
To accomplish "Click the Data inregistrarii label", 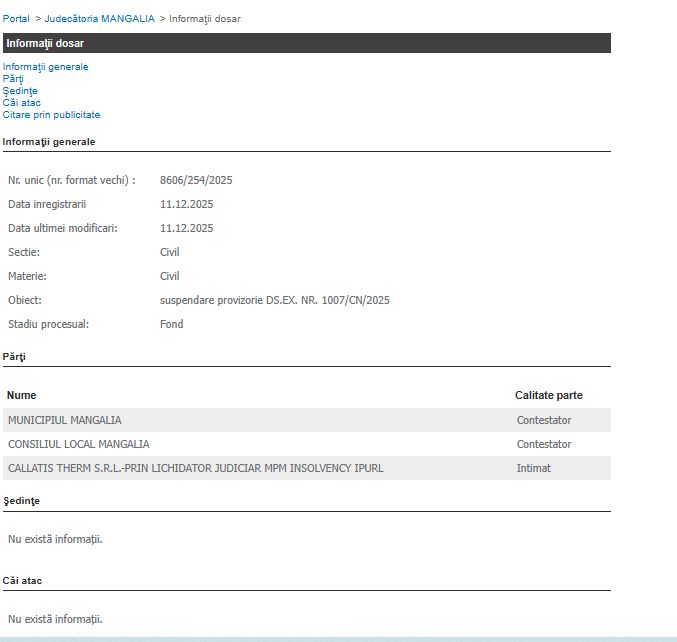I will point(47,204).
